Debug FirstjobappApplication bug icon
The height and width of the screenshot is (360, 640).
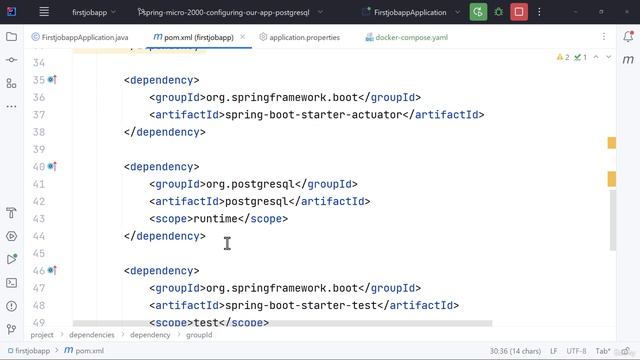[498, 12]
